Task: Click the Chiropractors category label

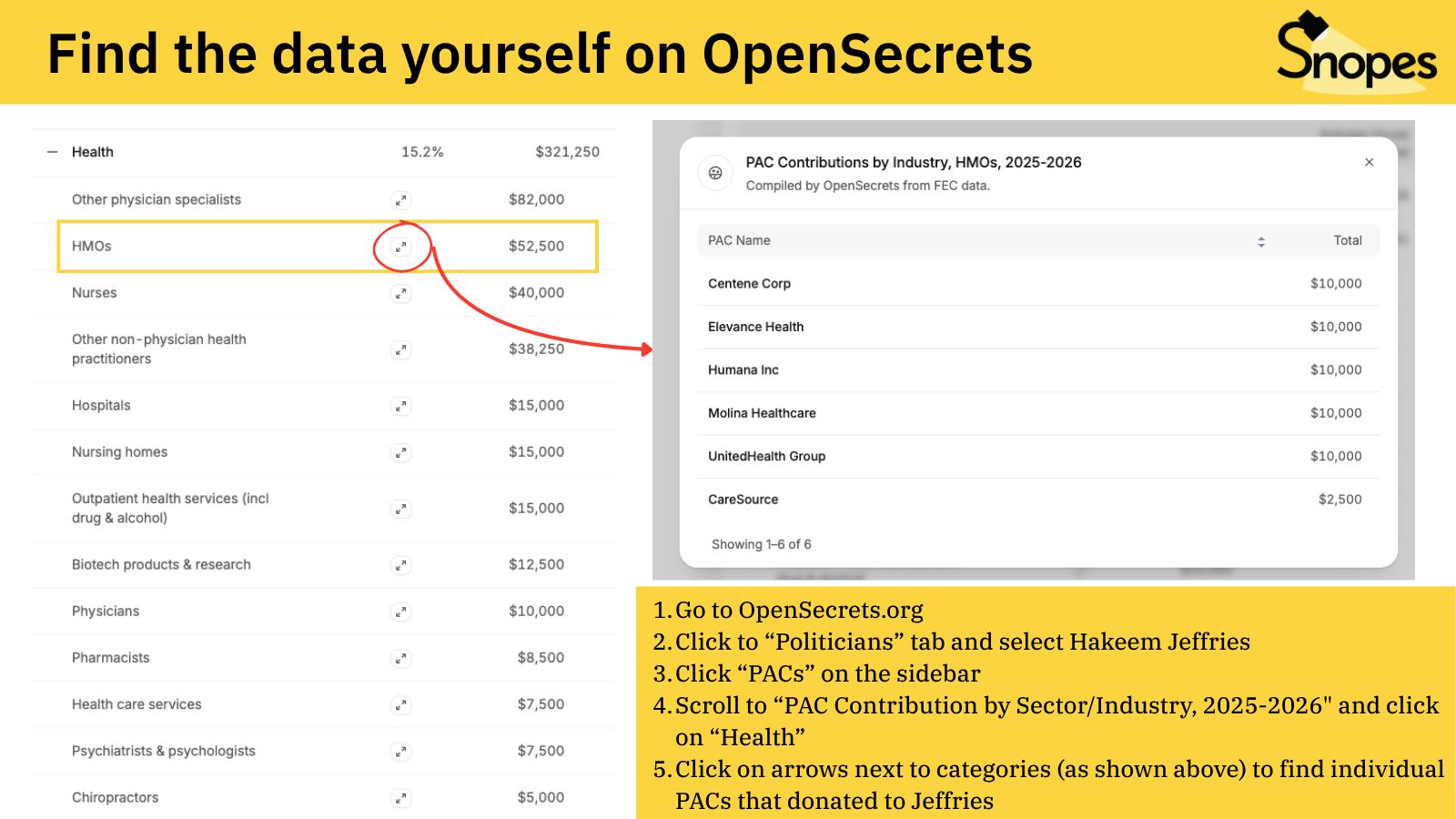Action: click(x=116, y=798)
